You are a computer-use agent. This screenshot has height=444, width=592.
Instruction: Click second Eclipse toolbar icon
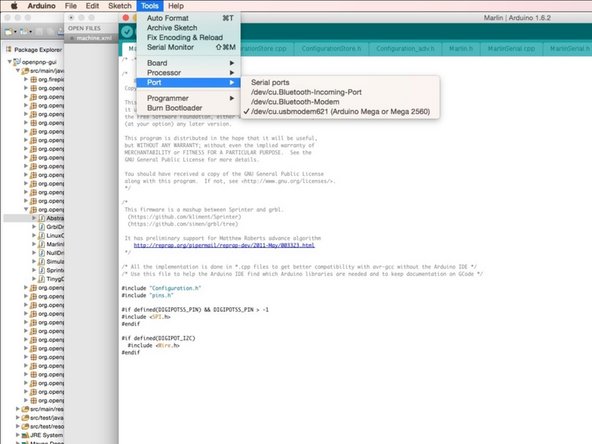(x=24, y=32)
